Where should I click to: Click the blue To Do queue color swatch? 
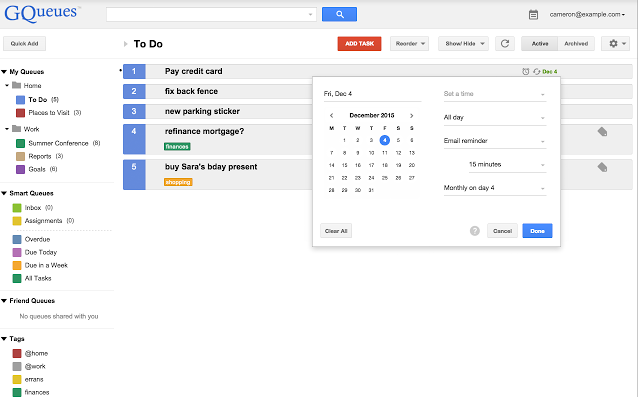click(x=20, y=100)
